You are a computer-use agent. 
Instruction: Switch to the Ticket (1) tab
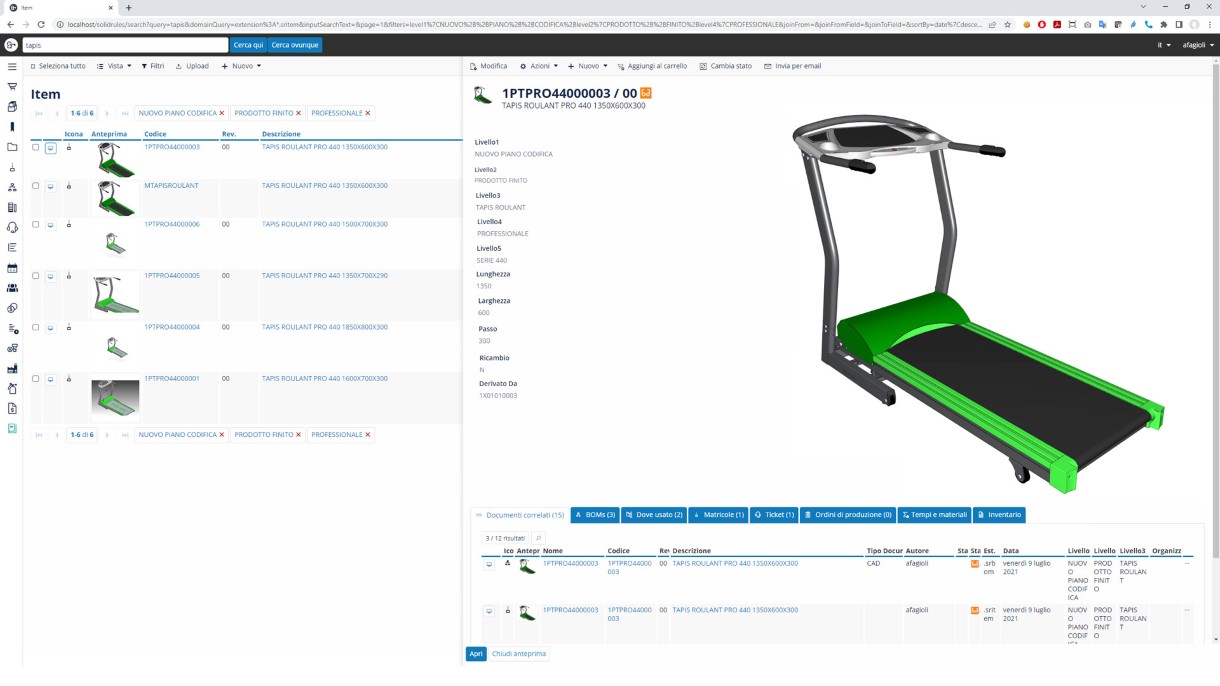pos(773,515)
